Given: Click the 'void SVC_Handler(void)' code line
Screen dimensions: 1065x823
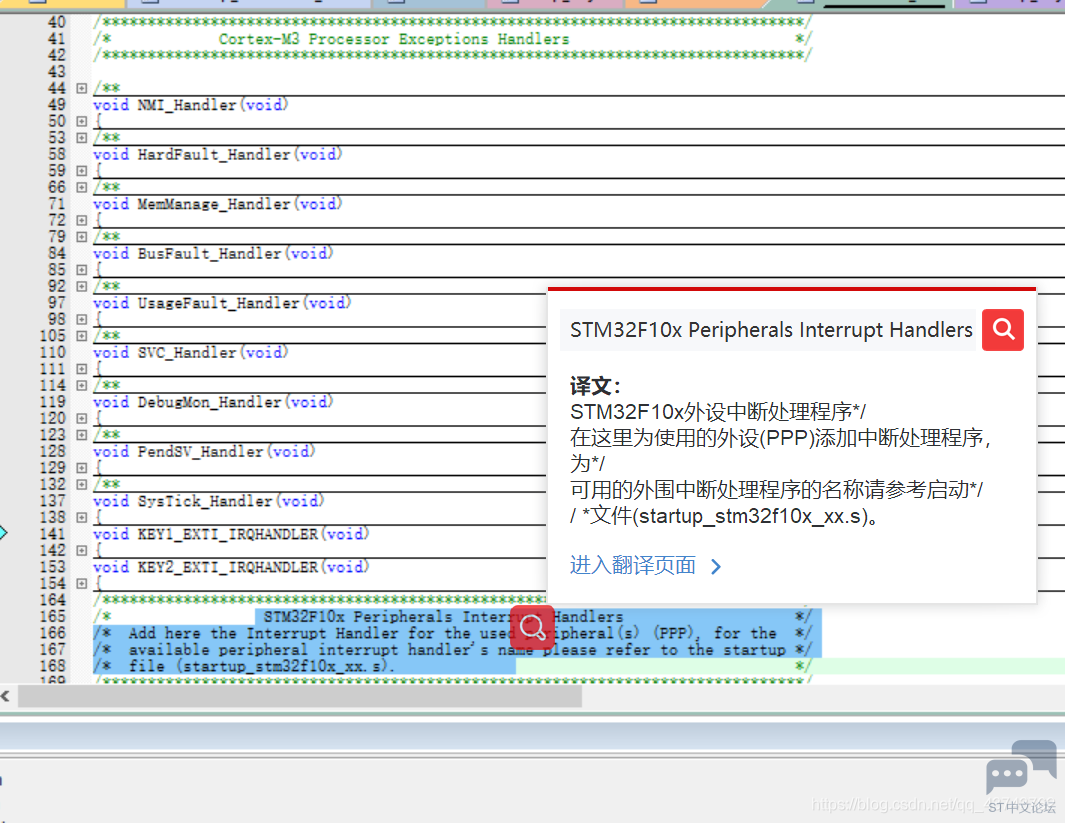Looking at the screenshot, I should point(191,353).
